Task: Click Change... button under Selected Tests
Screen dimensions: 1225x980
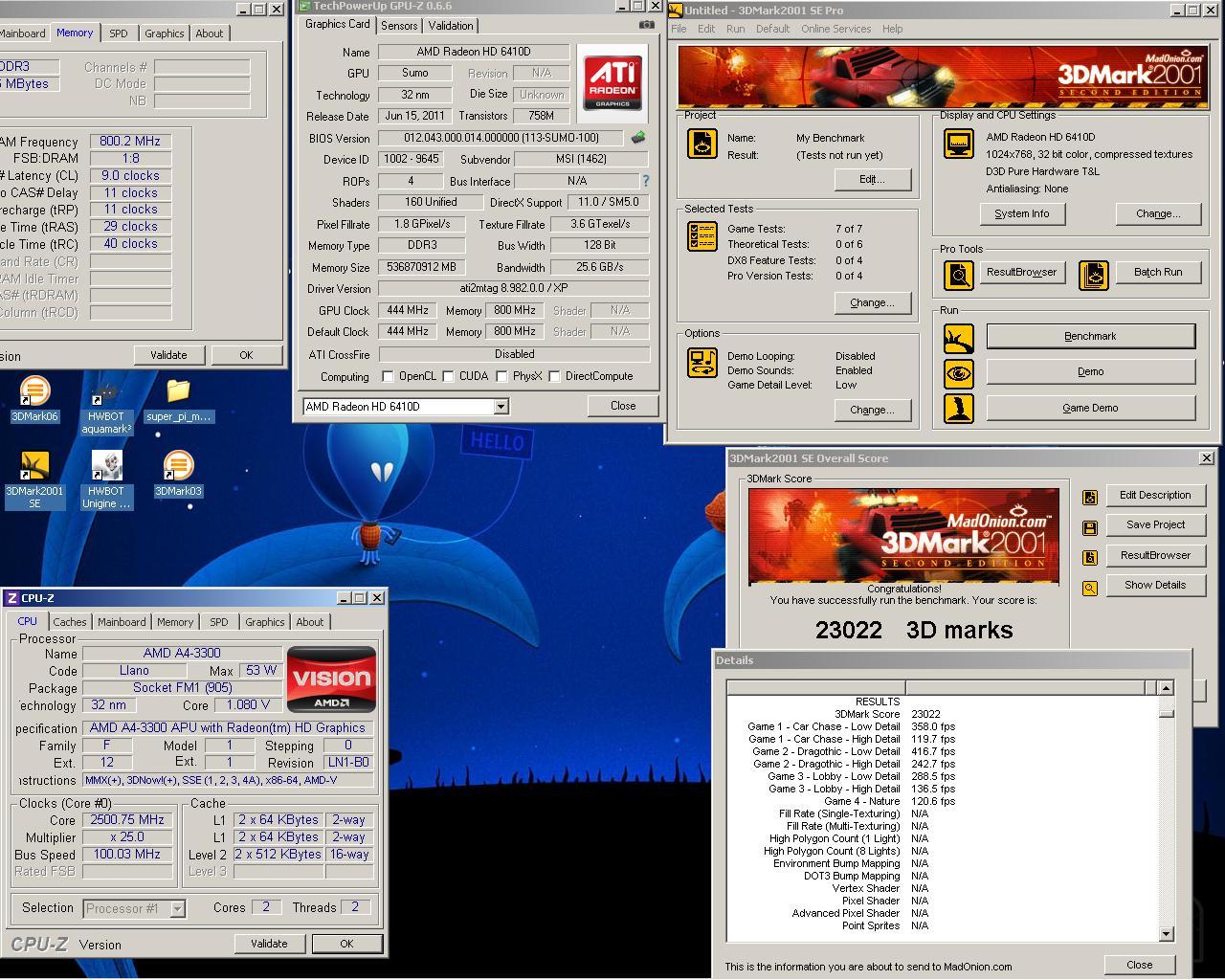Action: 872,302
